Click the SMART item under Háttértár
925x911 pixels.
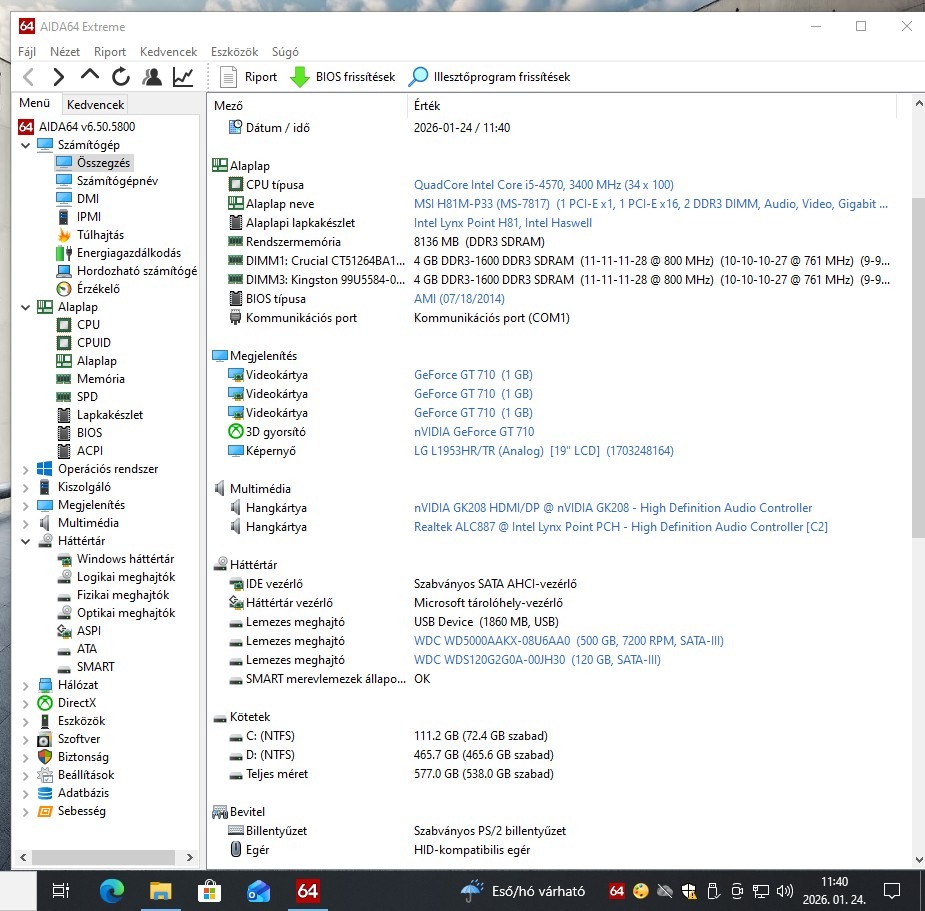pos(95,666)
